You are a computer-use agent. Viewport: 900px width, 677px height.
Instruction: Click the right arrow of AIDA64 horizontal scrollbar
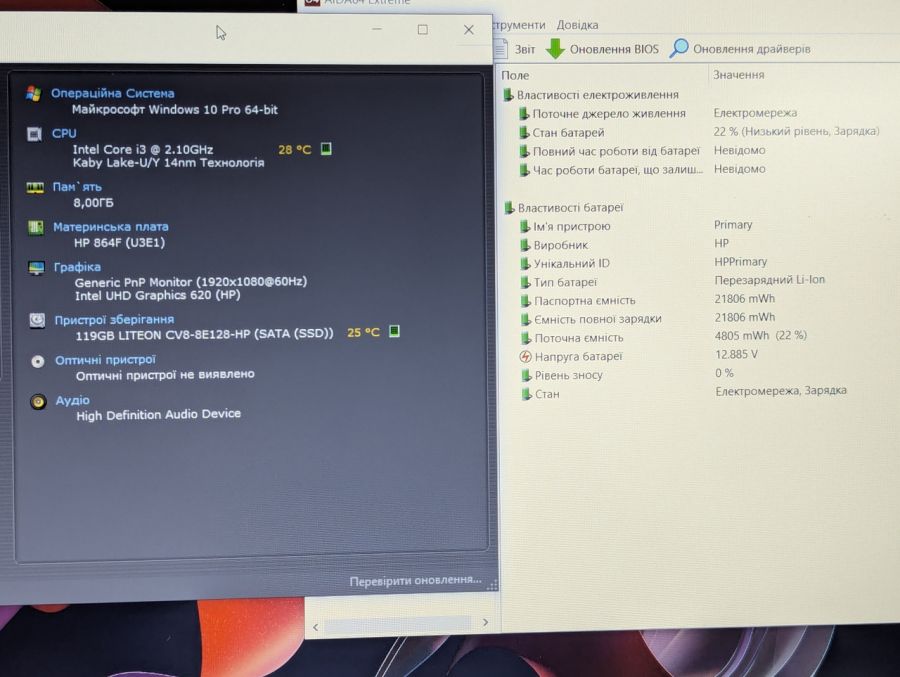[x=486, y=622]
